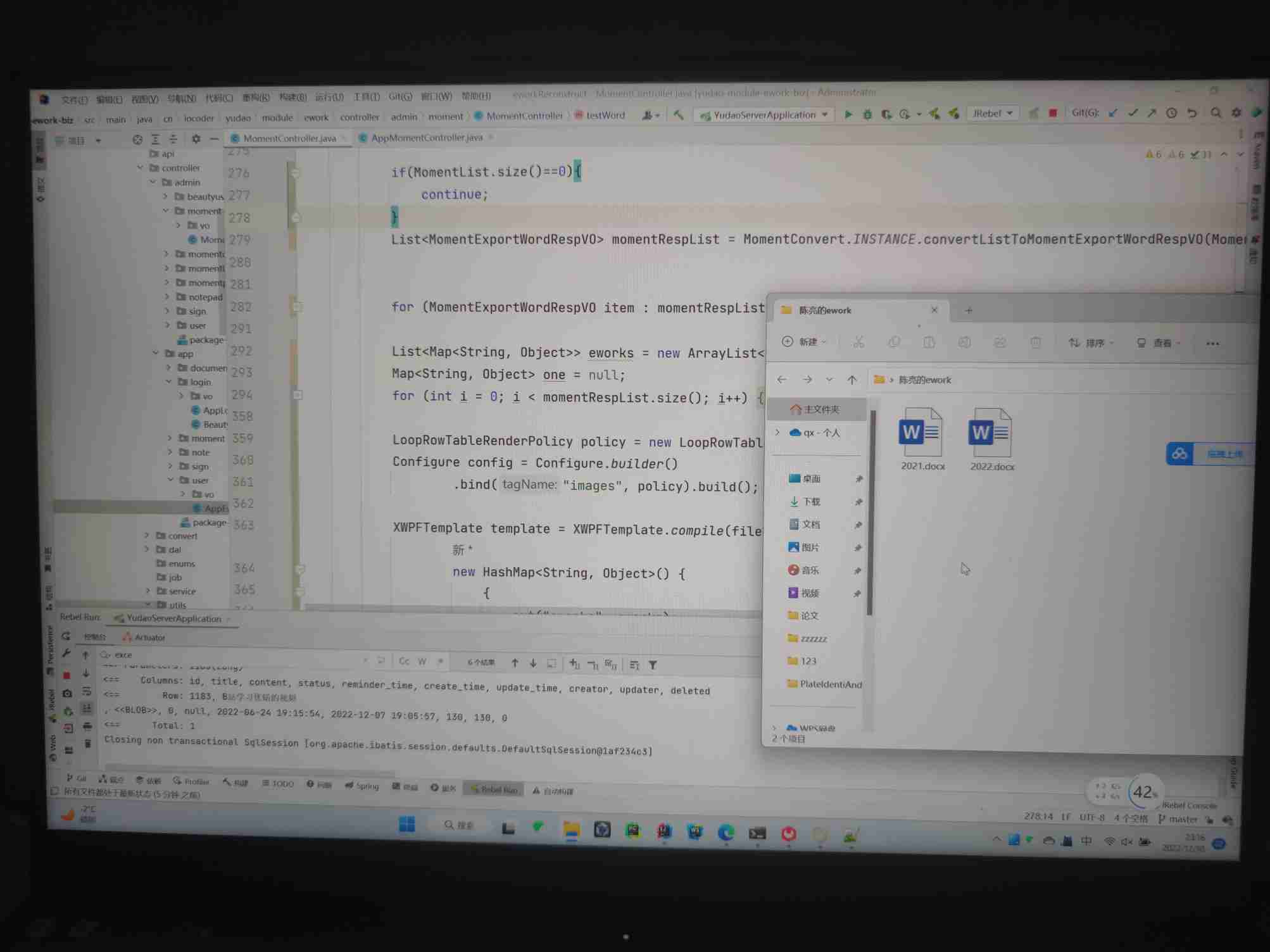Switch to AppMomentController.java editor tab

(426, 137)
